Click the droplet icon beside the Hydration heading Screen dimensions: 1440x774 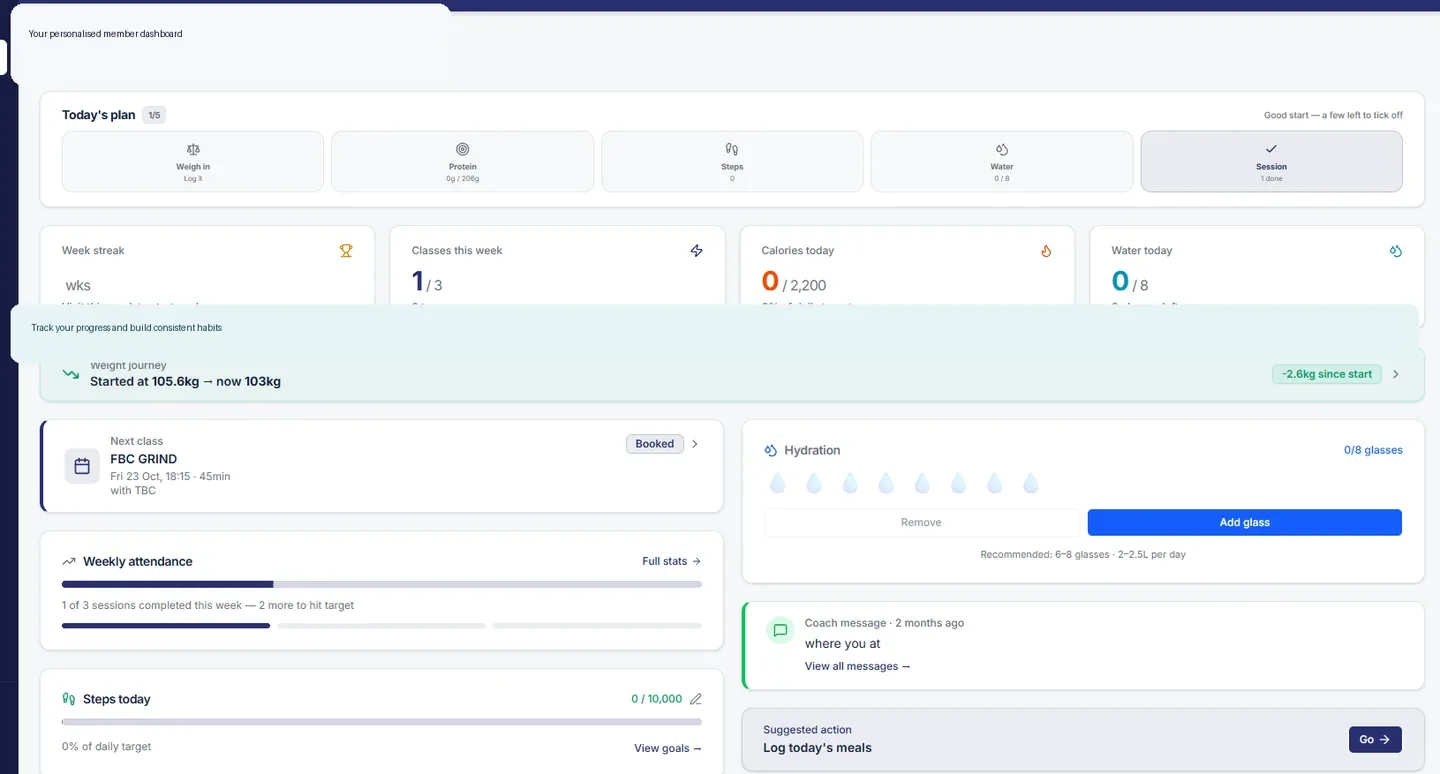pos(771,451)
